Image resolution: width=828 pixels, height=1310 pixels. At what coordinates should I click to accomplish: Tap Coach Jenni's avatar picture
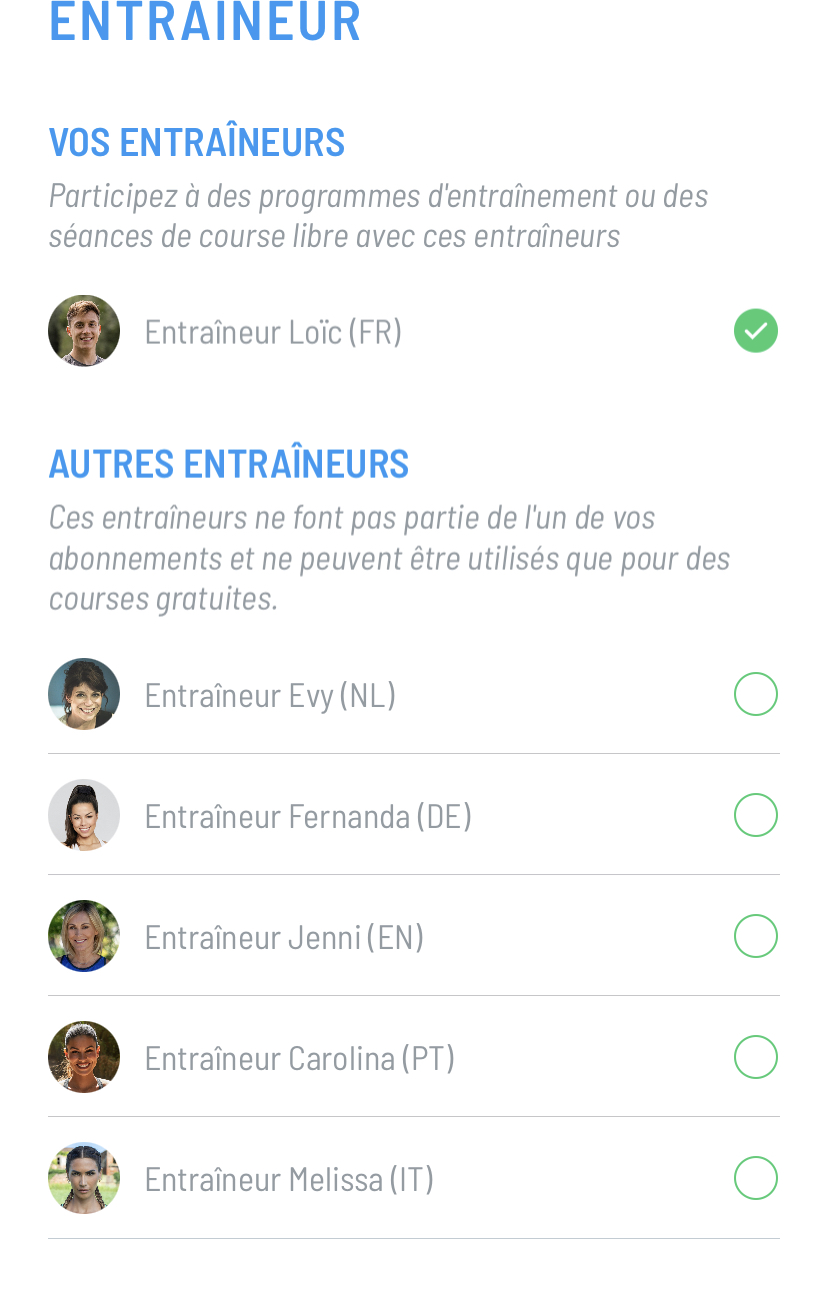point(84,936)
